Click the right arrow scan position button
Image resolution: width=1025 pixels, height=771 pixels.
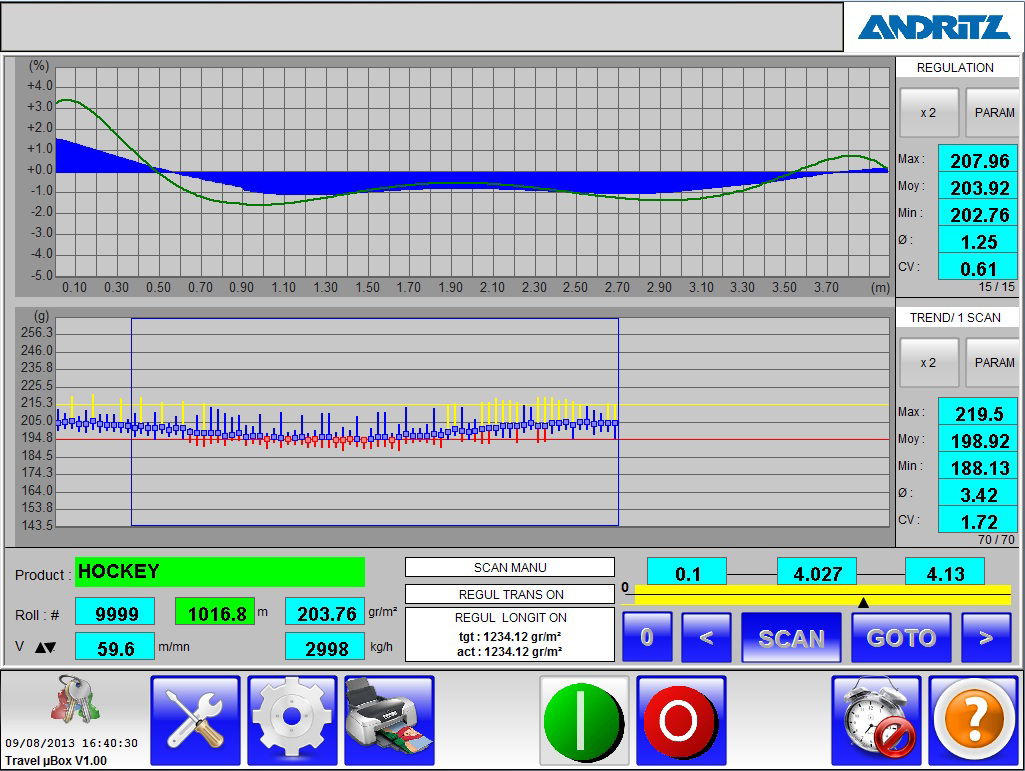(x=986, y=638)
